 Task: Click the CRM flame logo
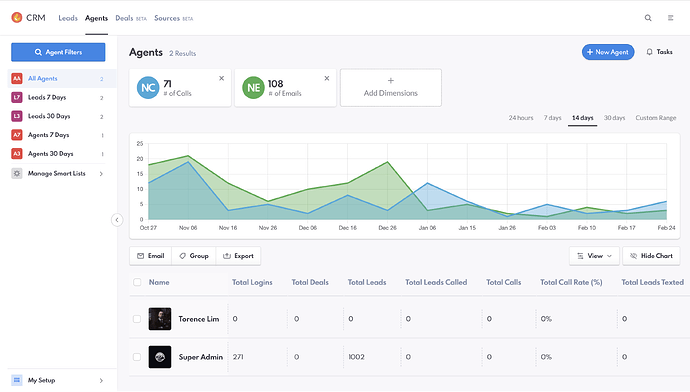pyautogui.click(x=17, y=18)
